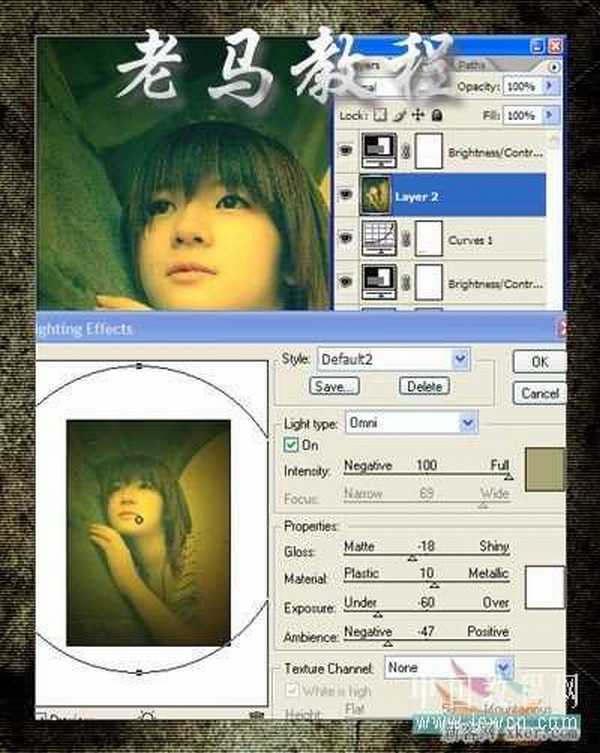Click the lock position move icon
This screenshot has width=600, height=753.
(x=418, y=116)
